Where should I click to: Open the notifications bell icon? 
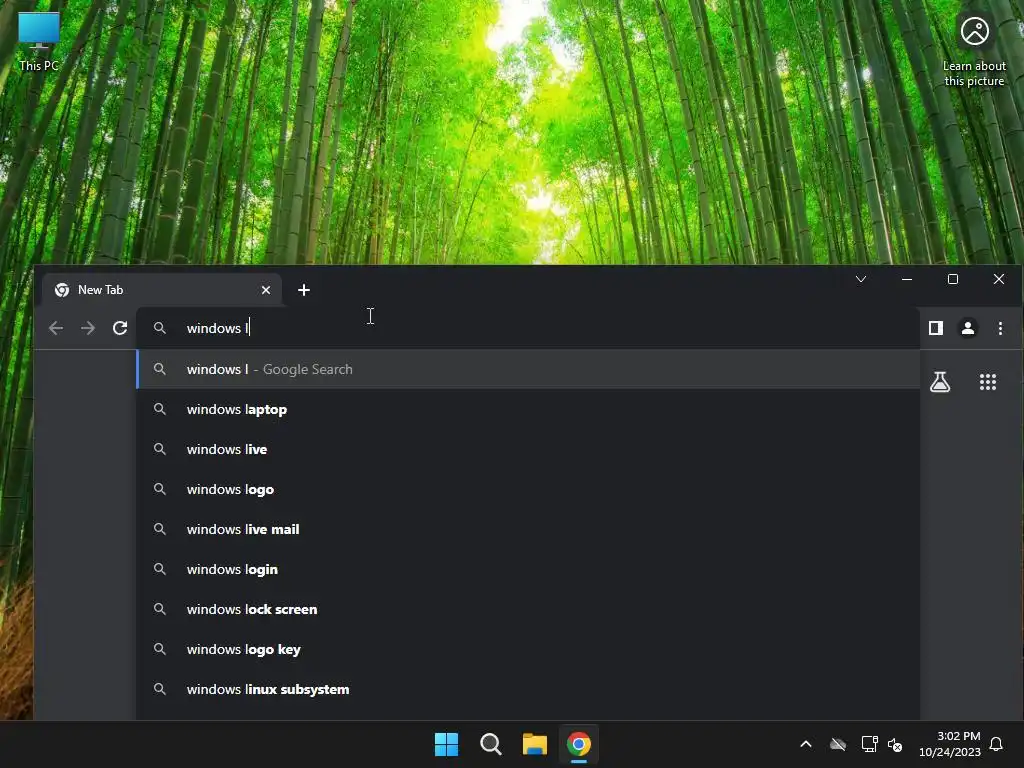(x=996, y=744)
